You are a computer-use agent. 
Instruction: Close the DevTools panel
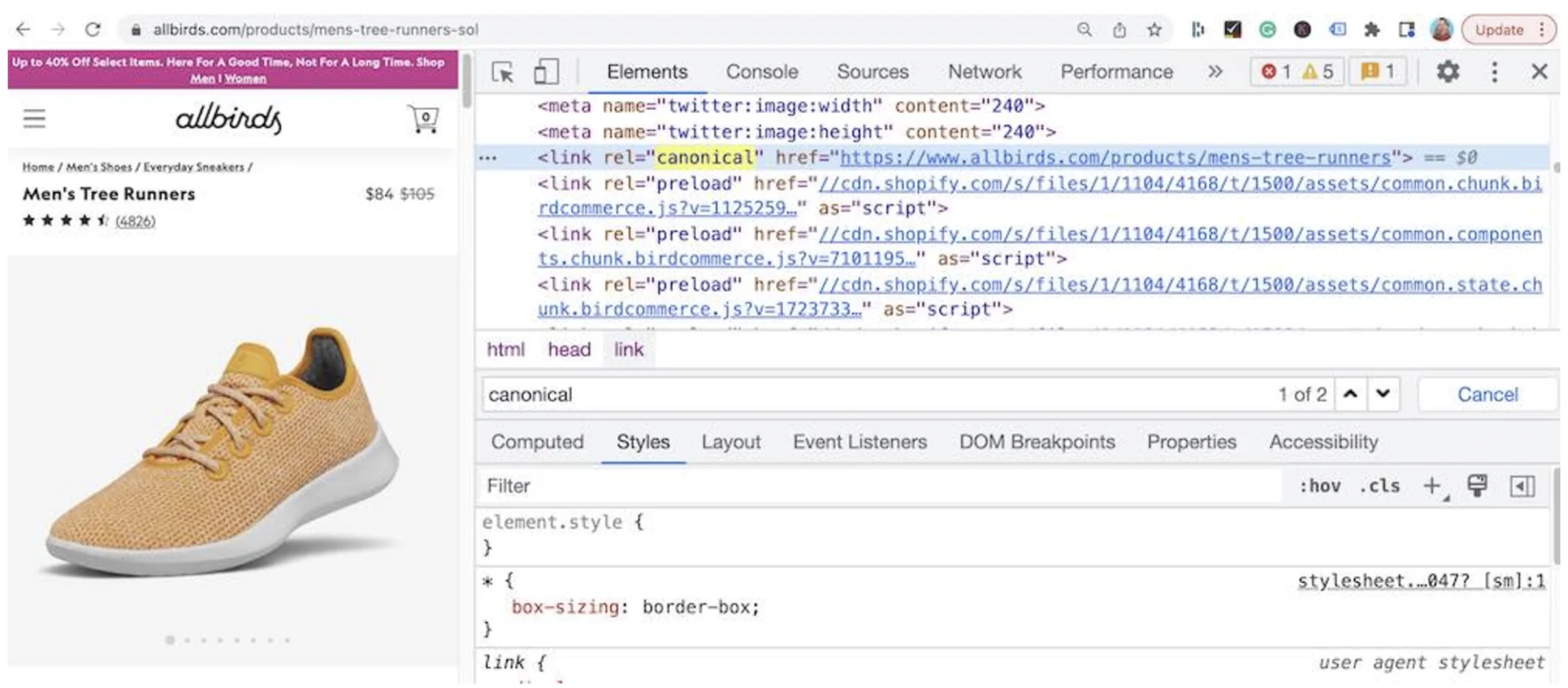point(1540,72)
